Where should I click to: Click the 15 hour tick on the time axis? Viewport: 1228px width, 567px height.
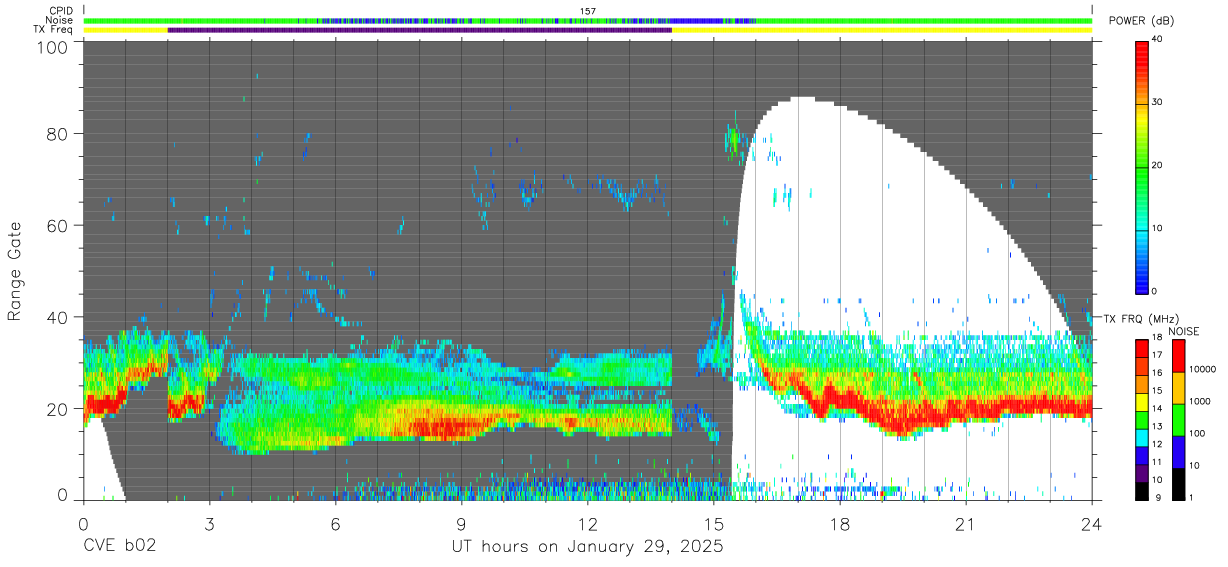[713, 523]
